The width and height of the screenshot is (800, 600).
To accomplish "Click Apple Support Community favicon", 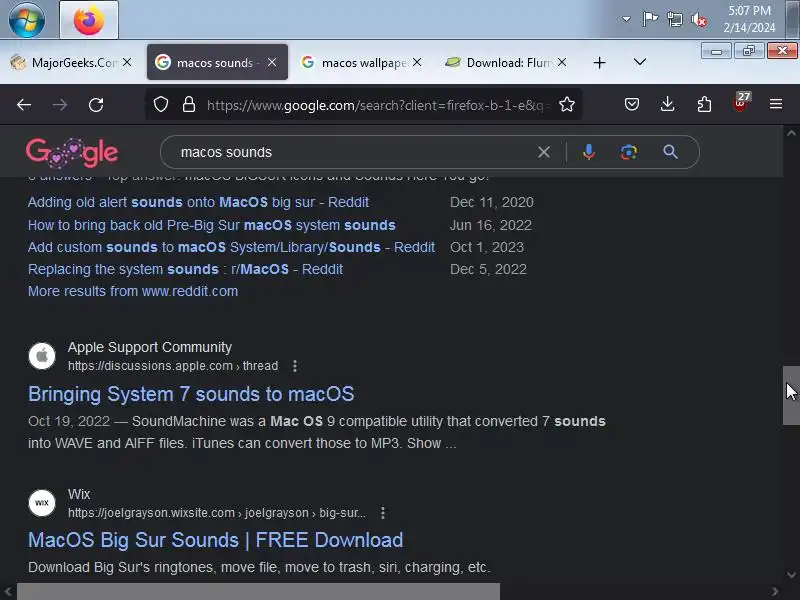I will click(x=42, y=356).
